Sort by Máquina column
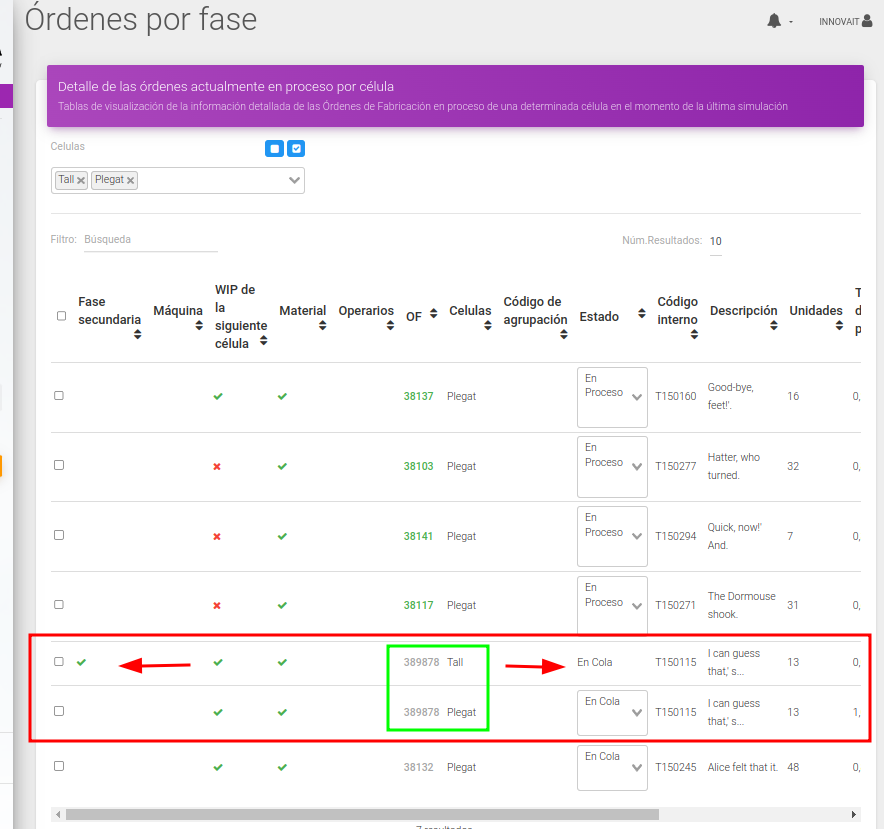Viewport: 884px width, 829px height. pos(199,325)
